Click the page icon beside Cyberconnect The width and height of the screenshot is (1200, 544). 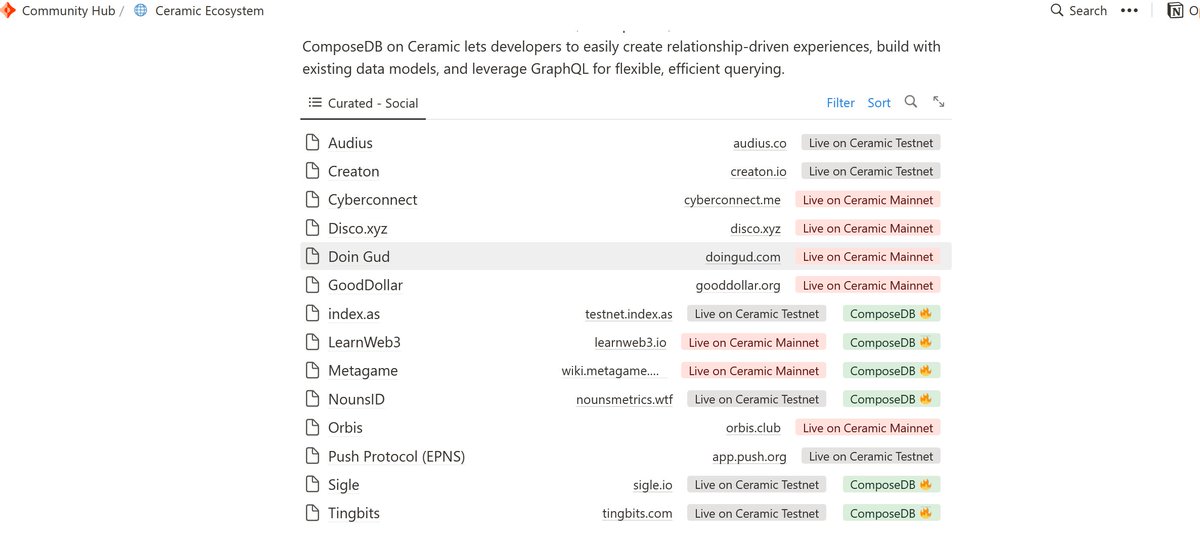tap(312, 200)
